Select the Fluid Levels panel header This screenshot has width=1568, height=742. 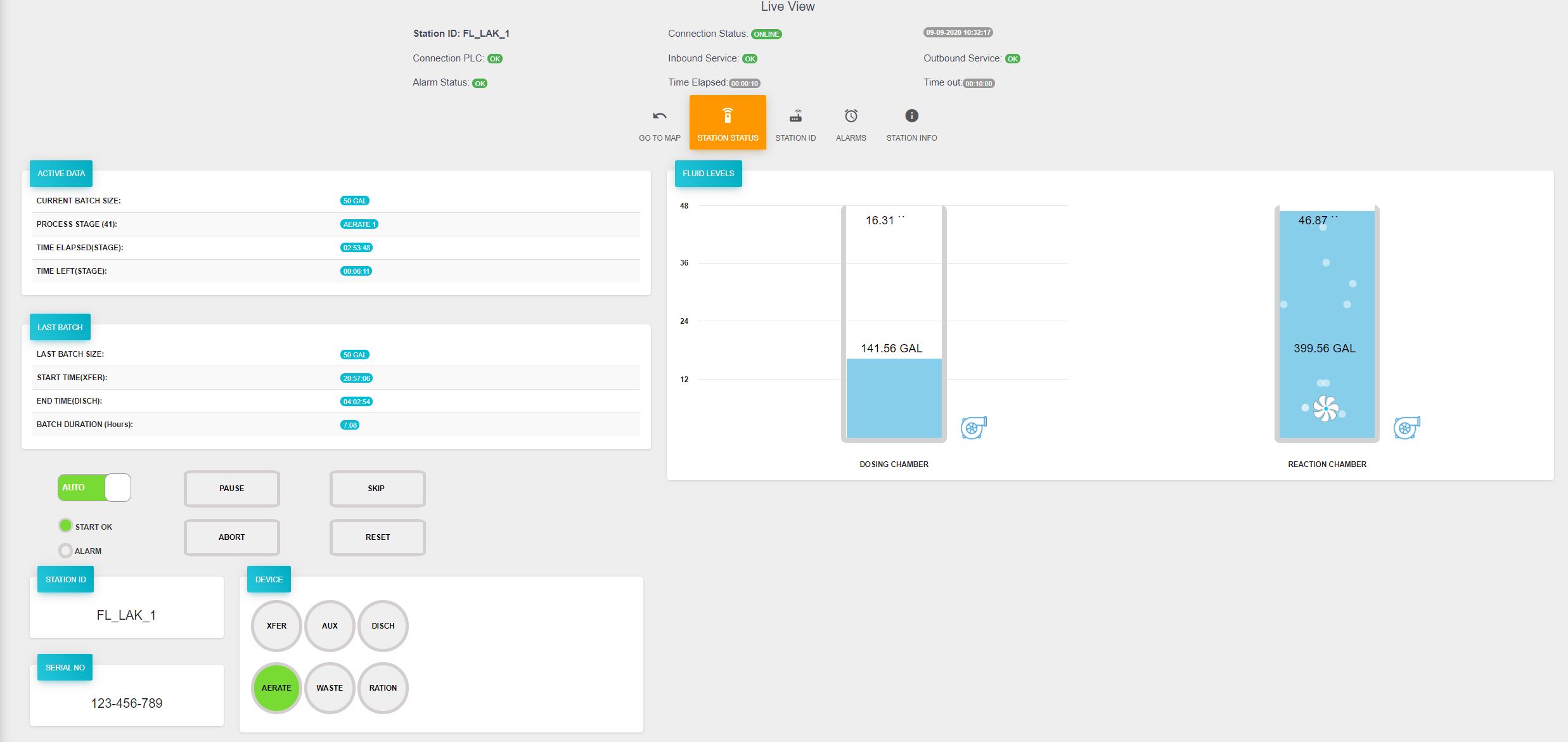708,173
